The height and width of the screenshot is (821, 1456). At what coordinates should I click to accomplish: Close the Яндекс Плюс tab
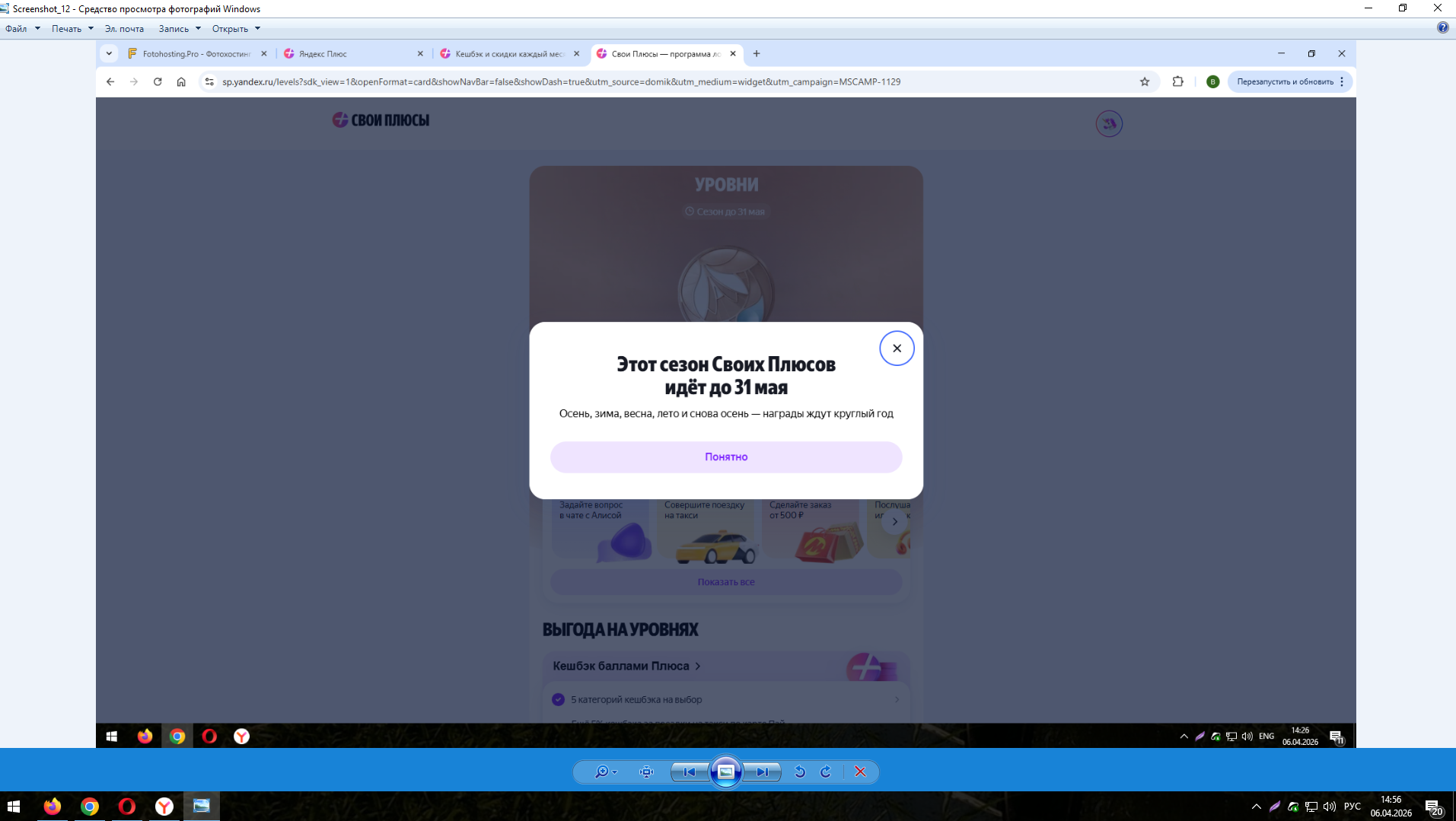click(420, 54)
